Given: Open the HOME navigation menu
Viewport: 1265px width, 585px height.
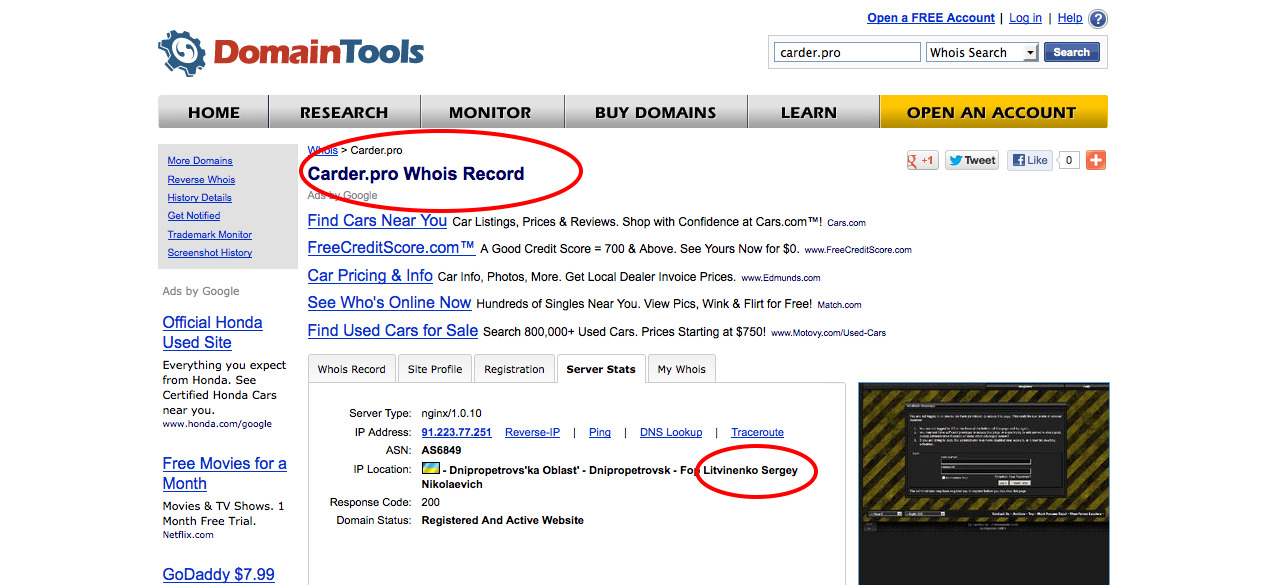Looking at the screenshot, I should point(213,112).
